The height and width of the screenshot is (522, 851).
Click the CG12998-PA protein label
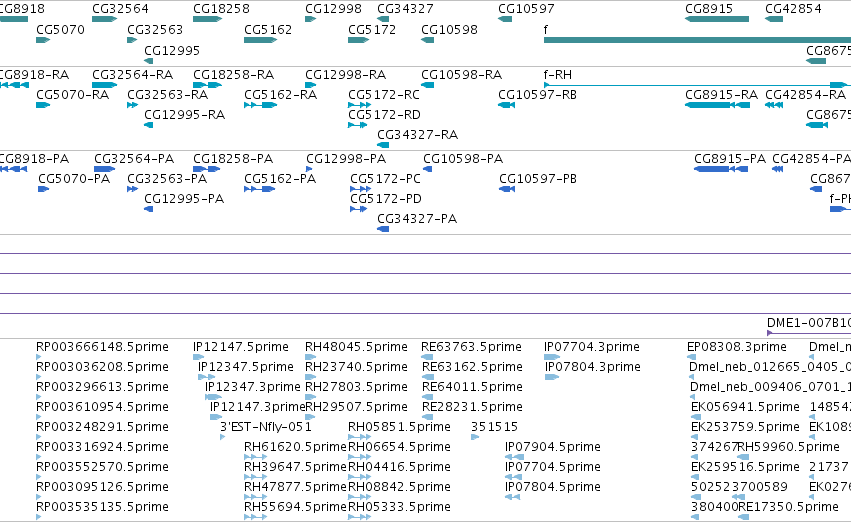point(346,158)
